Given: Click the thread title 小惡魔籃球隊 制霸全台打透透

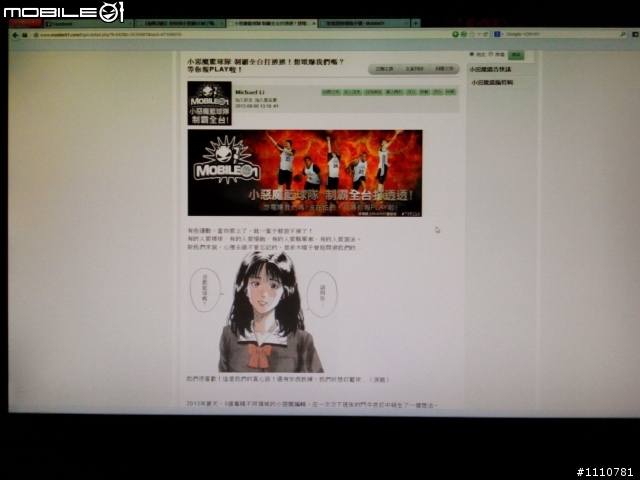Looking at the screenshot, I should 266,65.
